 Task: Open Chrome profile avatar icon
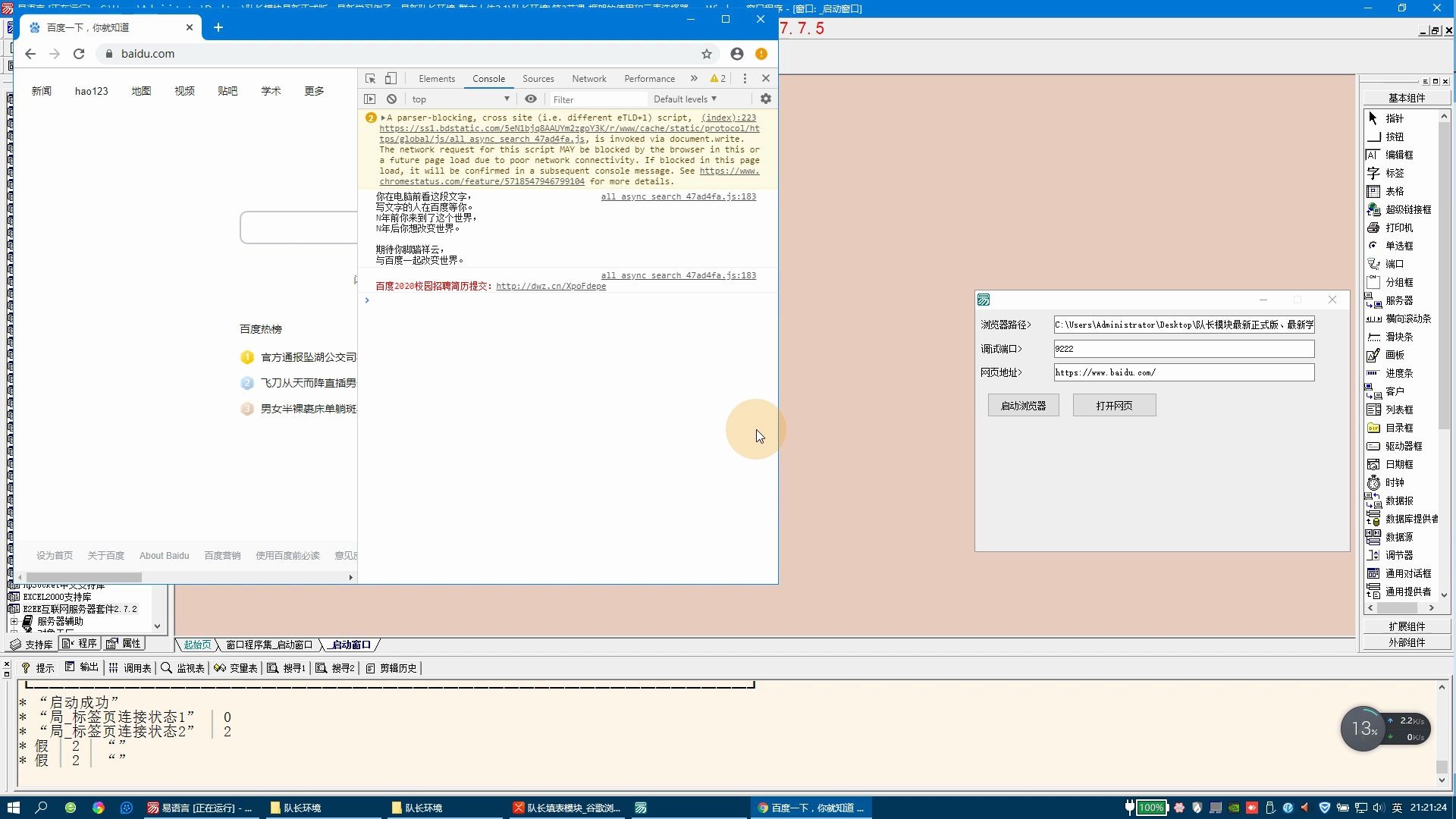click(x=737, y=54)
